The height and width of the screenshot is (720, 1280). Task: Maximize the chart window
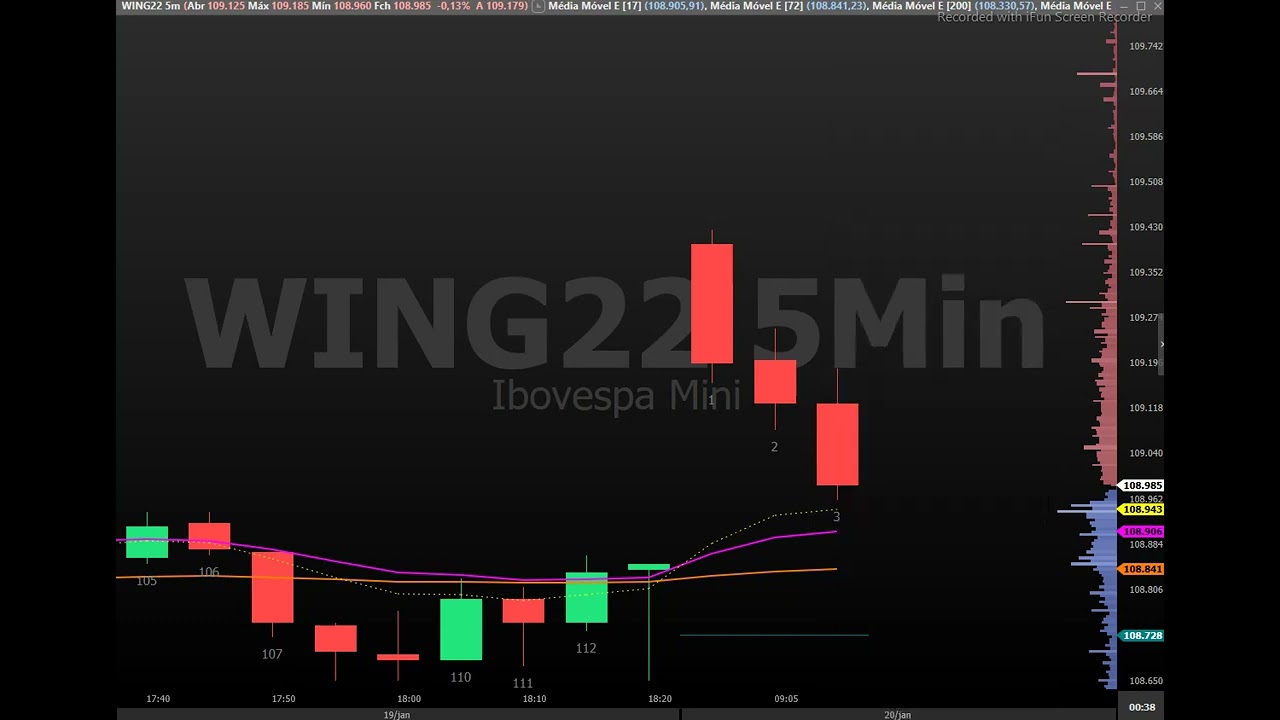click(1141, 6)
